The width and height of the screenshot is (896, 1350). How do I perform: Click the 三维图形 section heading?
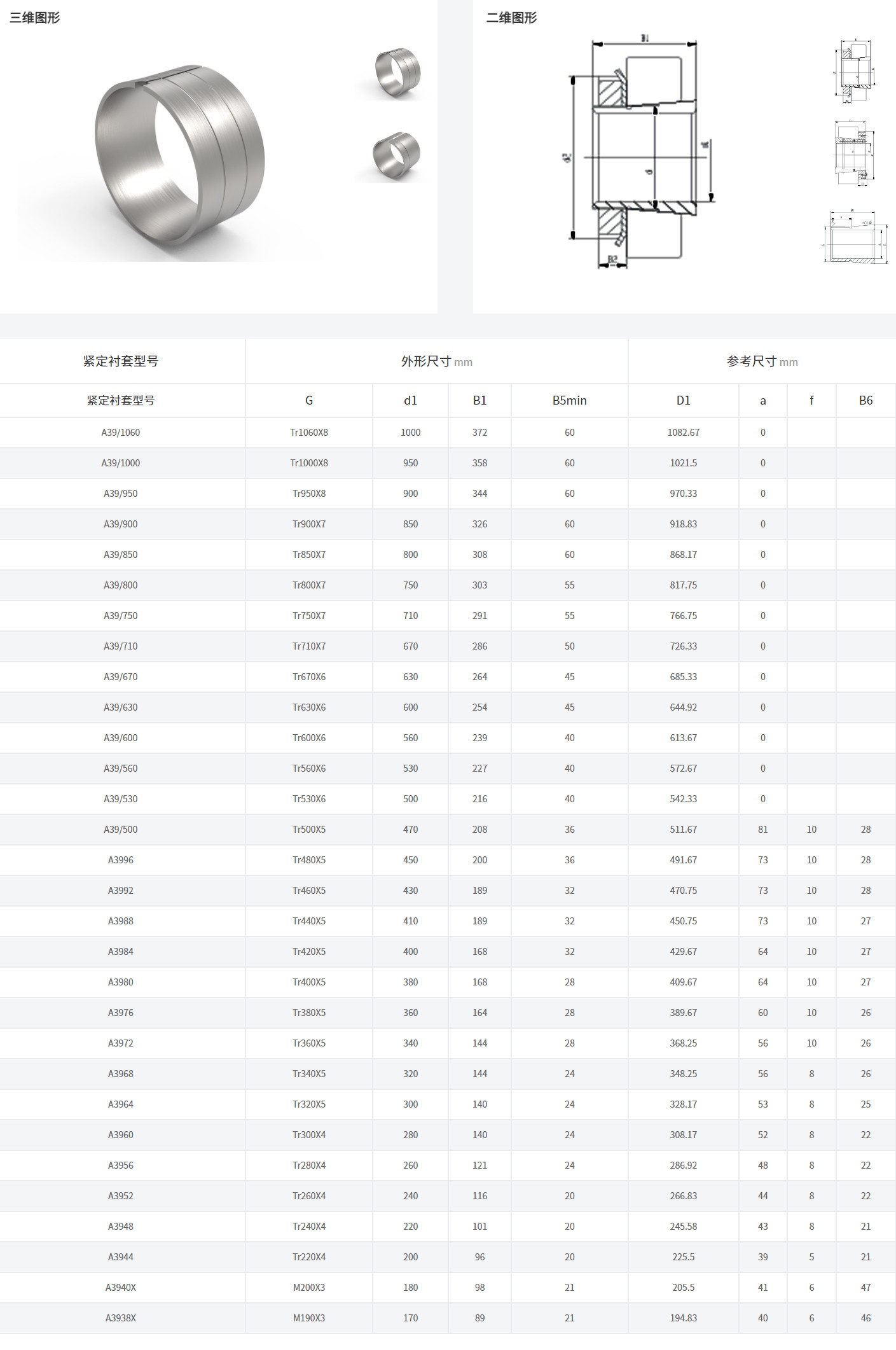click(35, 18)
